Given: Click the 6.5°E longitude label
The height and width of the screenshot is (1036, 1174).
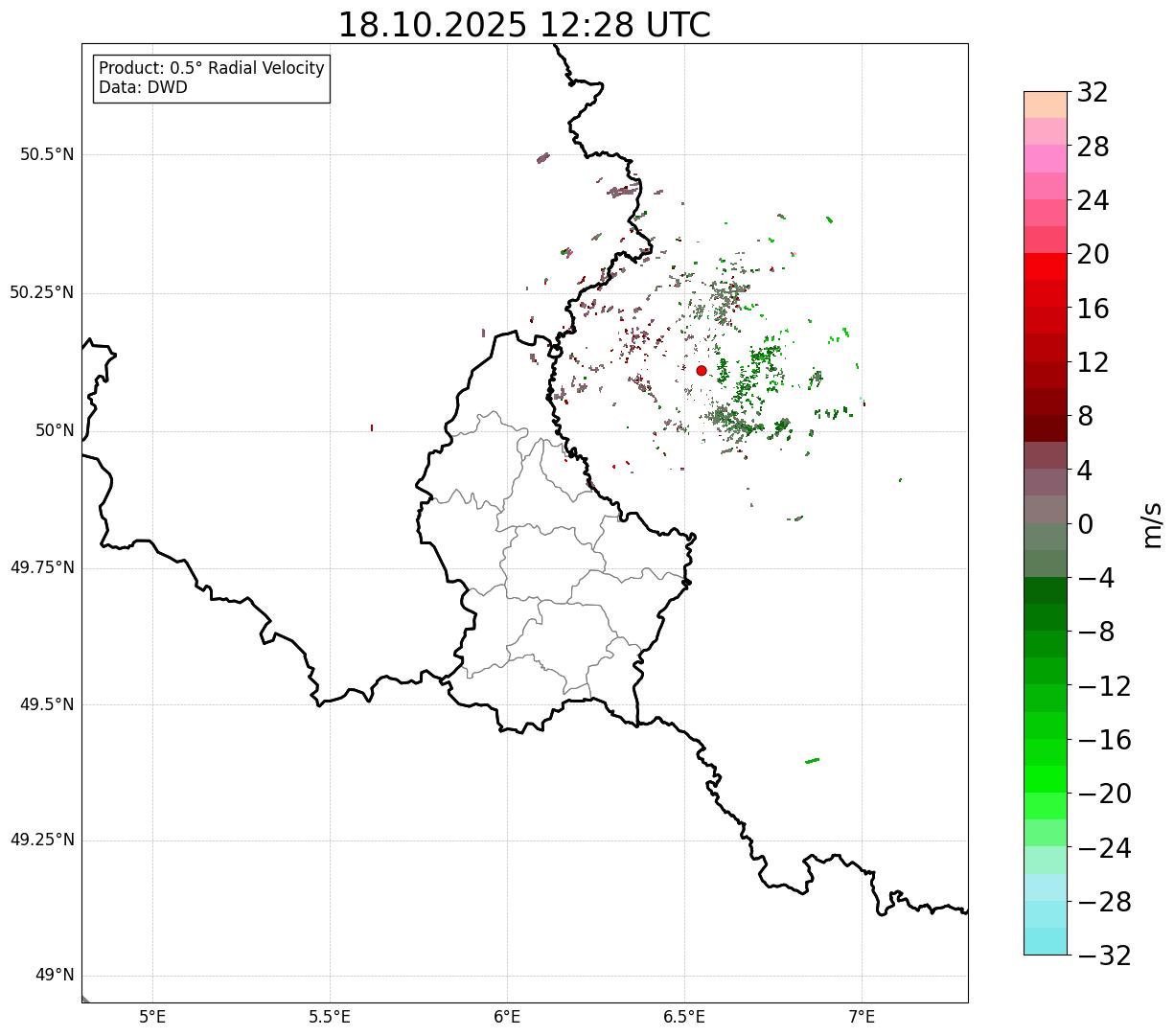Looking at the screenshot, I should 684,1017.
